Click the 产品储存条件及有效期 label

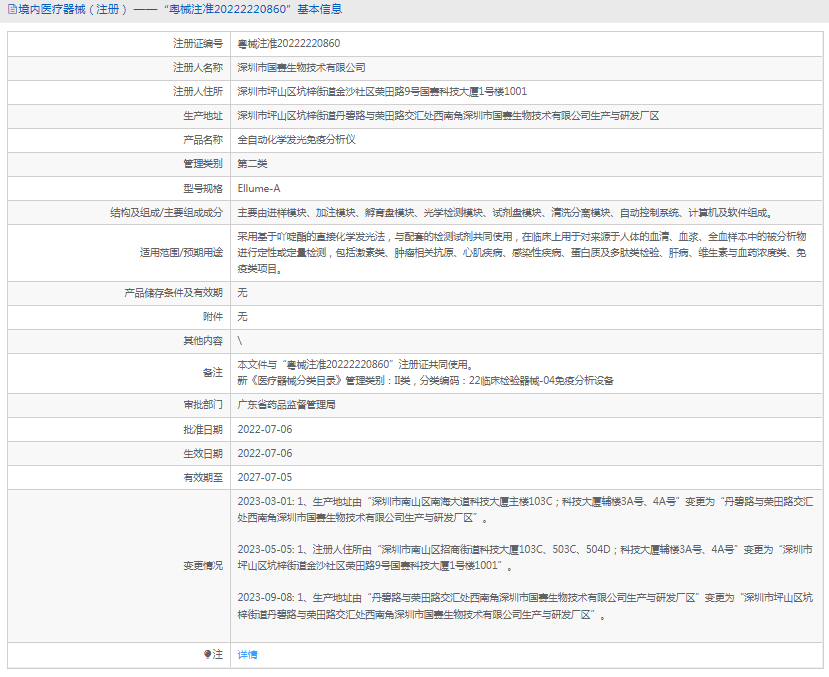click(x=173, y=293)
